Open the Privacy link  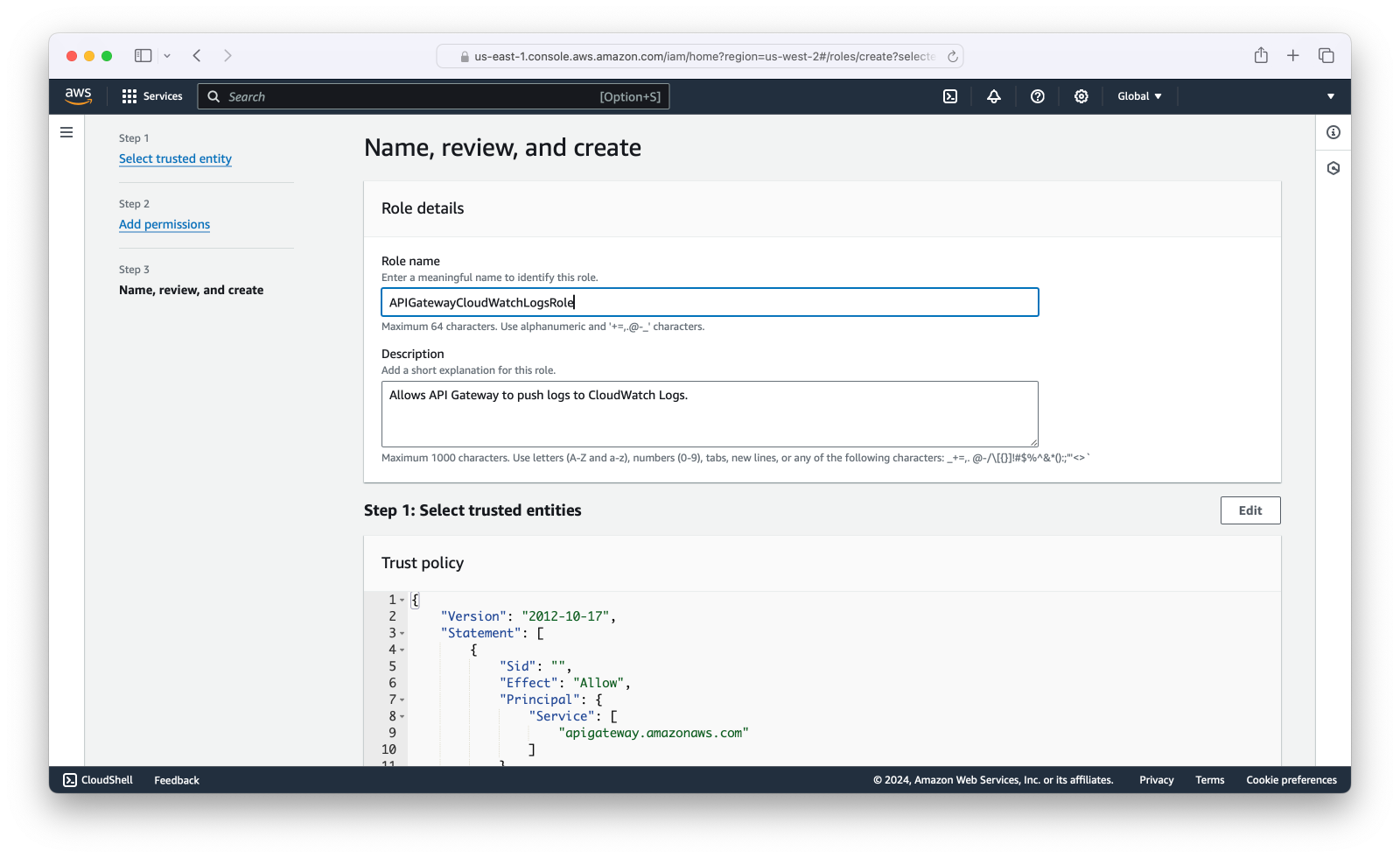pyautogui.click(x=1156, y=780)
